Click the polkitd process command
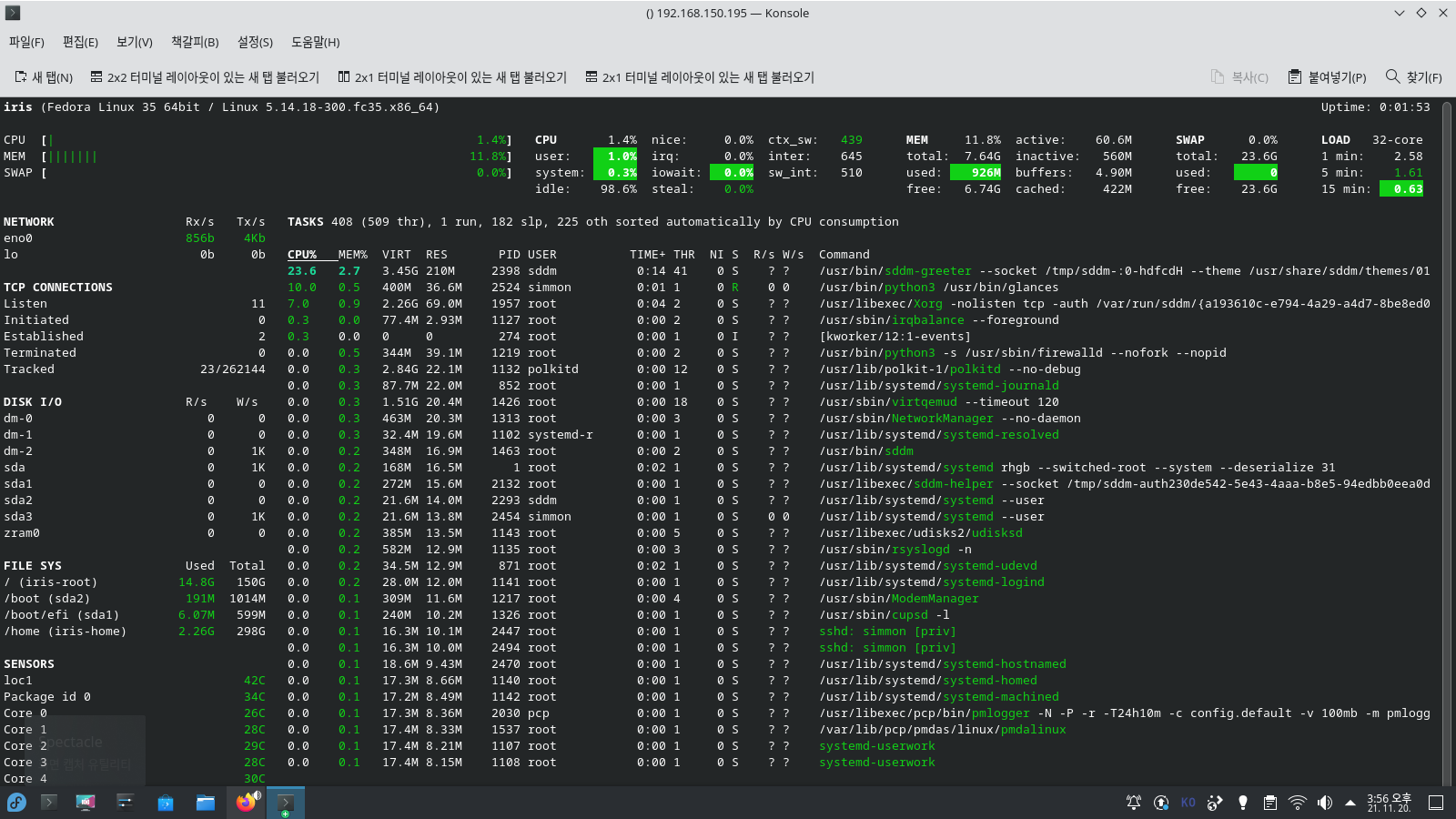This screenshot has width=1456, height=819. [x=950, y=369]
